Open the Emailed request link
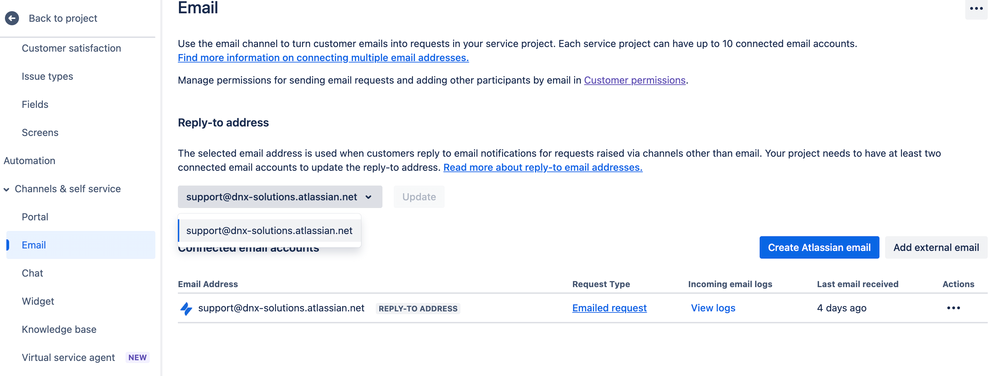The image size is (999, 376). coord(609,308)
